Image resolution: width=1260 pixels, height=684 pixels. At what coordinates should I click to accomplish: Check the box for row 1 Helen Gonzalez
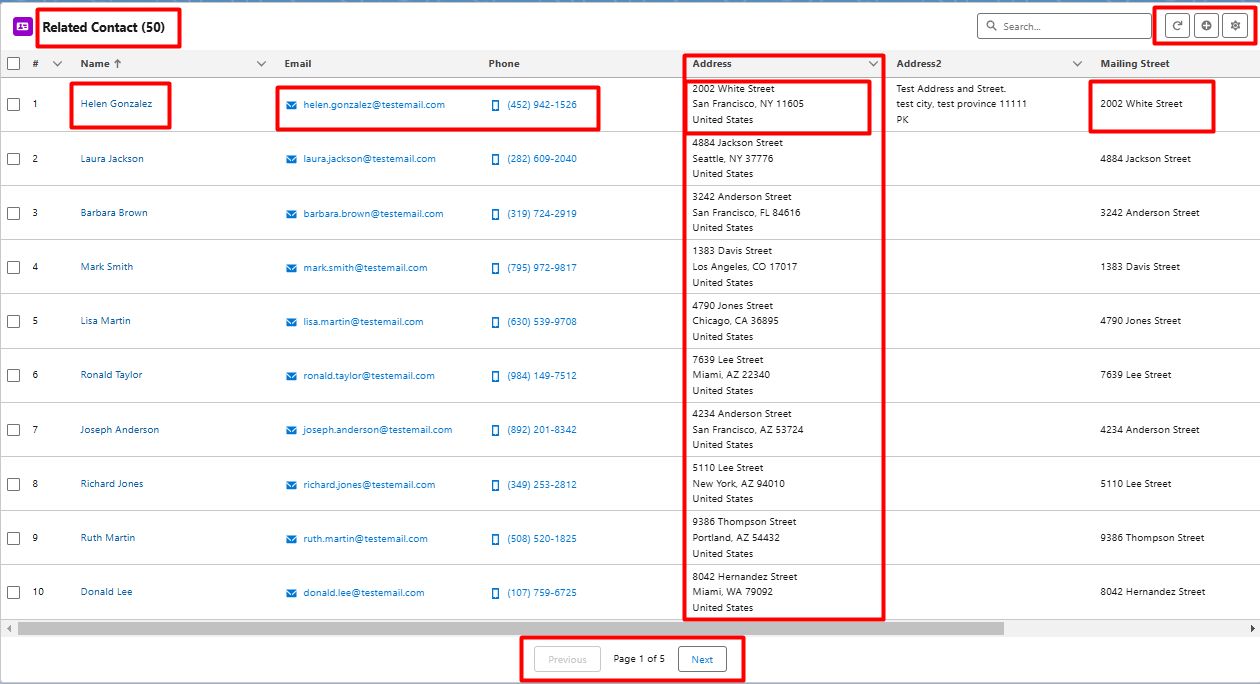click(13, 104)
